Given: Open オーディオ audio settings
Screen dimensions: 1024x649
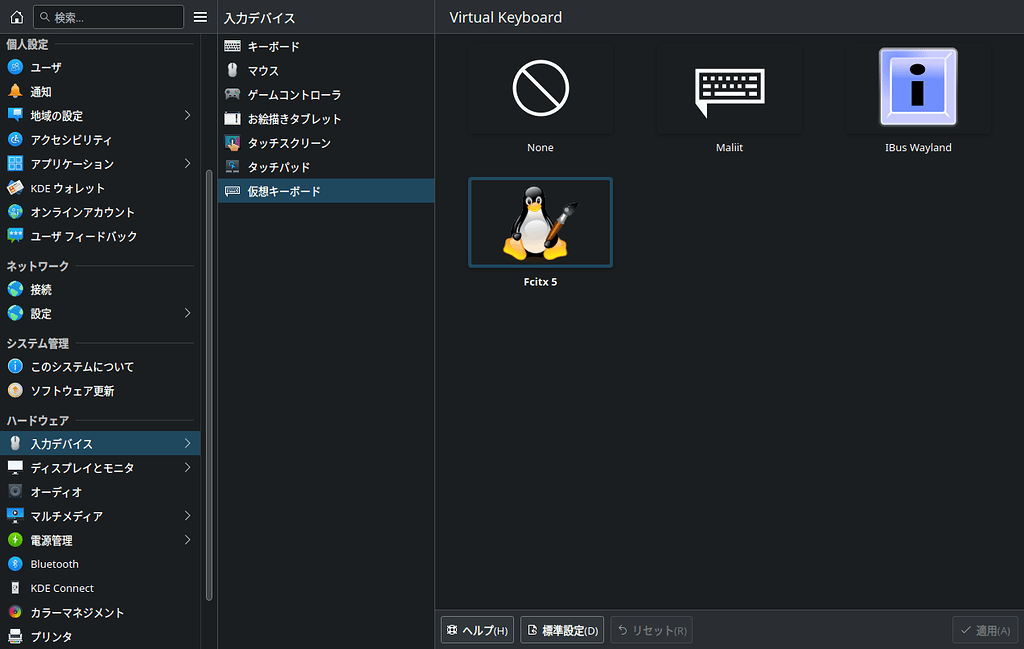Looking at the screenshot, I should click(x=100, y=492).
